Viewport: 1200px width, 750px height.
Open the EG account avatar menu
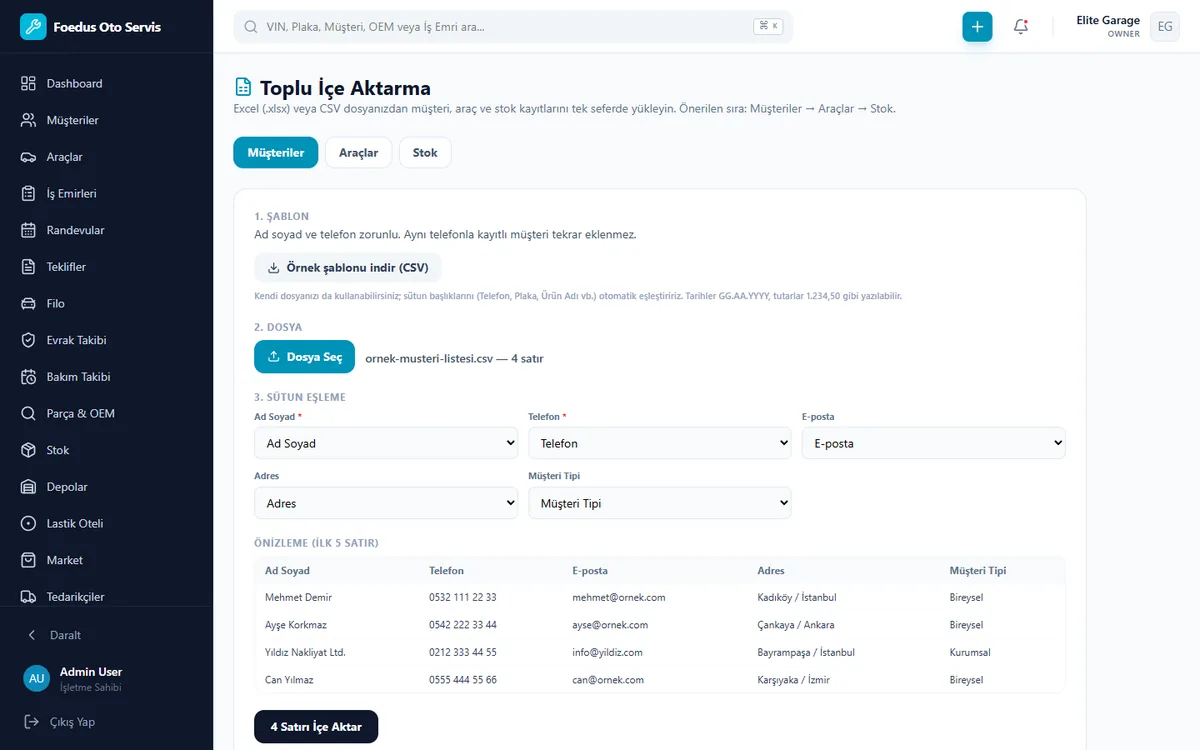pos(1165,27)
